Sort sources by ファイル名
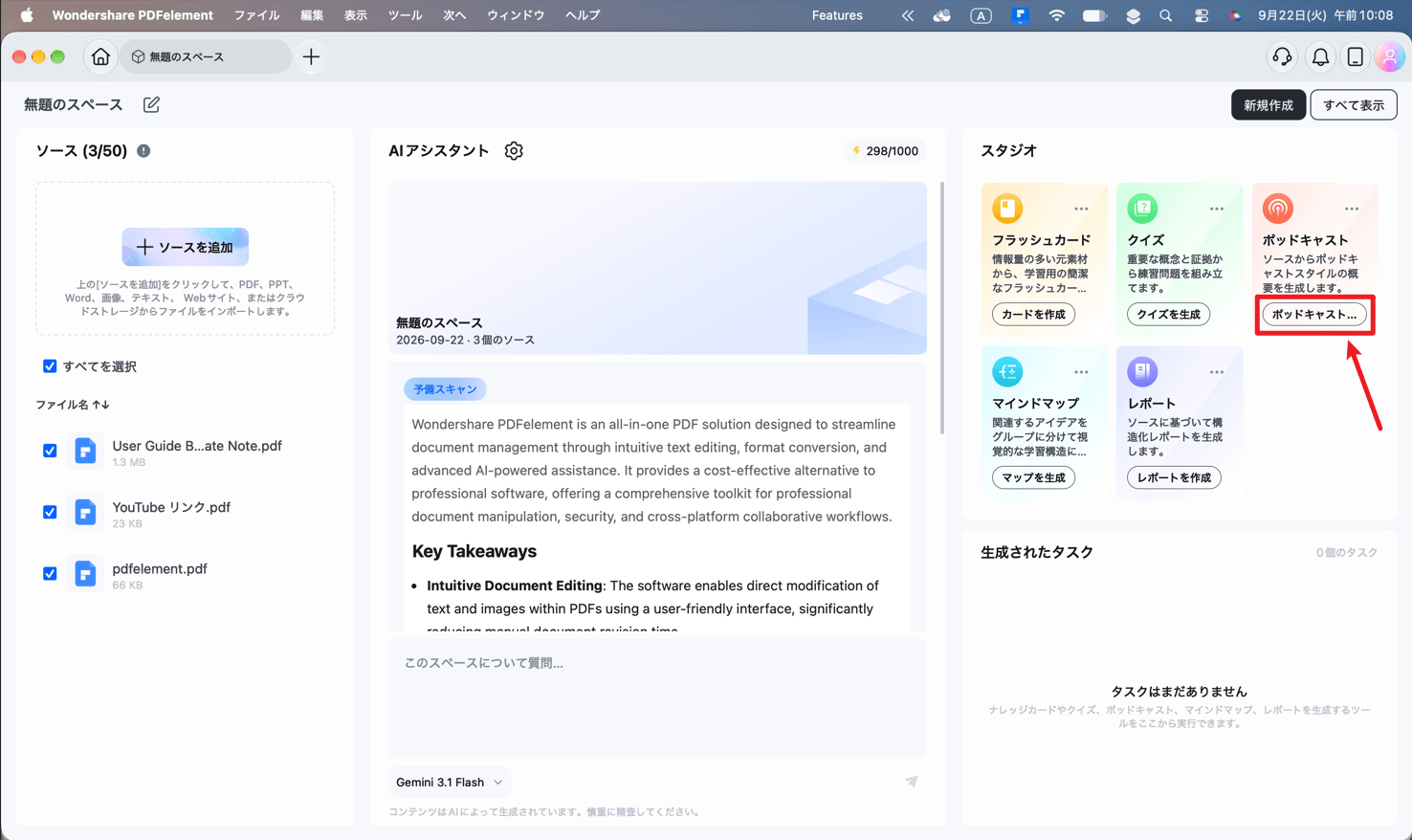This screenshot has width=1412, height=840. click(x=73, y=405)
